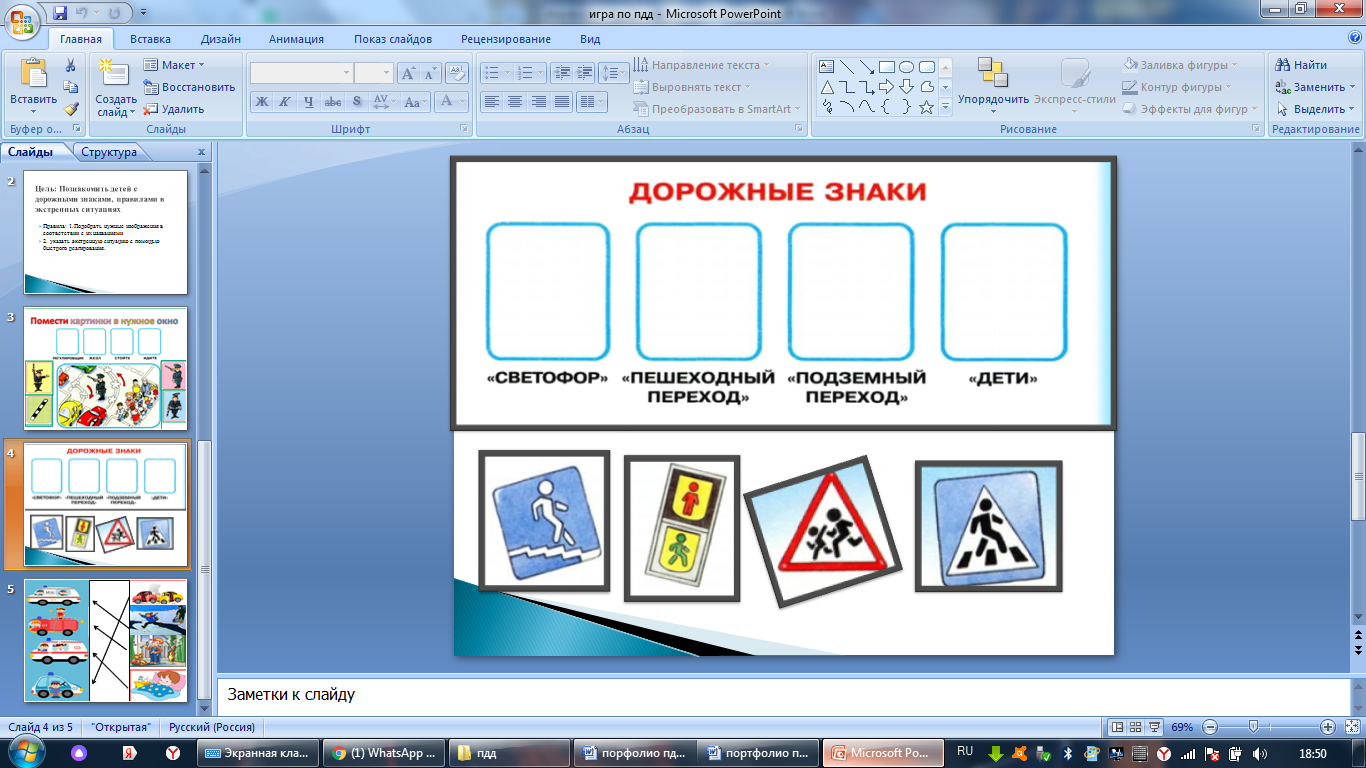This screenshot has width=1366, height=768.
Task: Align text left in paragraph group
Action: tap(491, 101)
